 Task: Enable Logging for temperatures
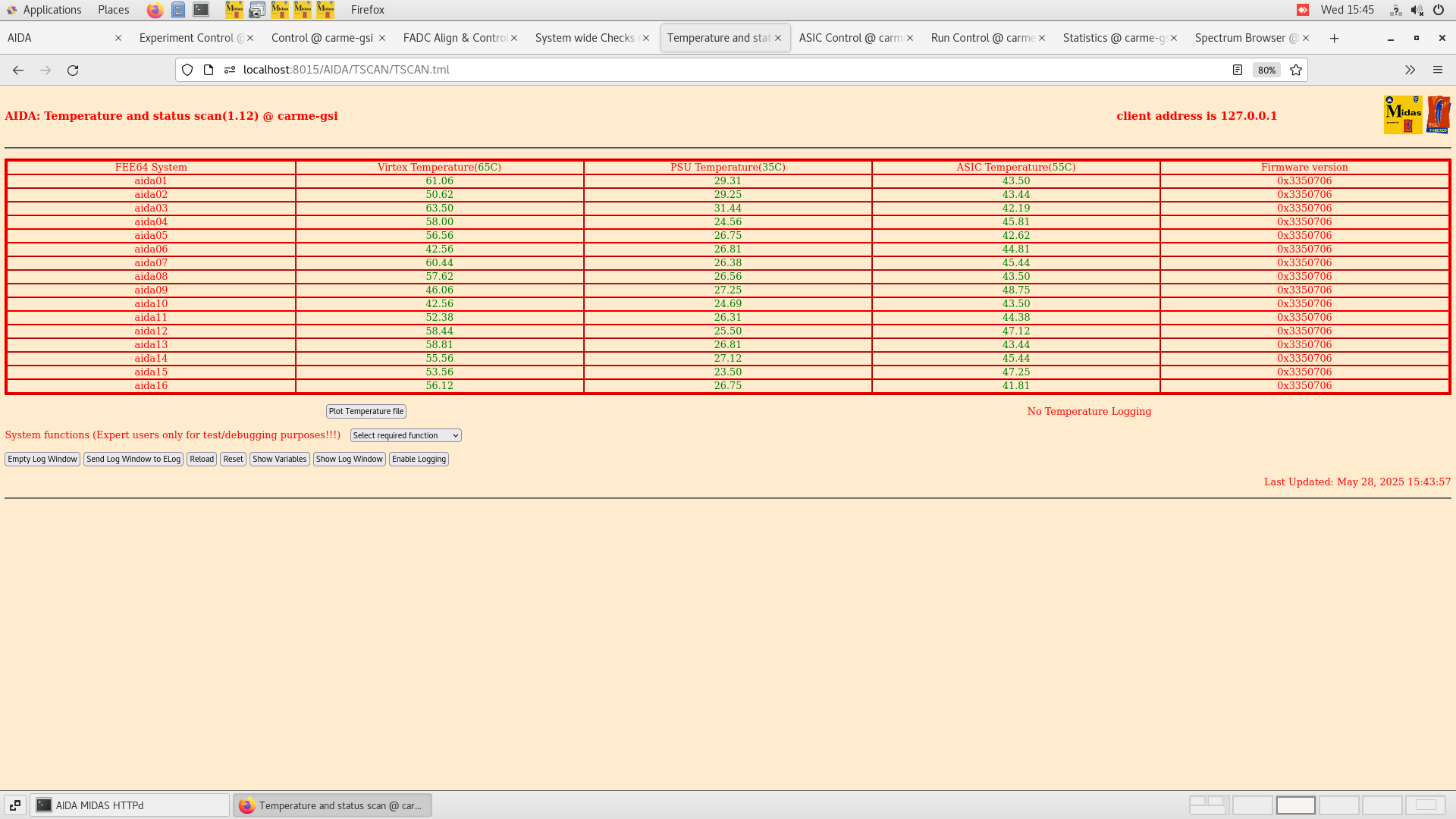[x=419, y=459]
